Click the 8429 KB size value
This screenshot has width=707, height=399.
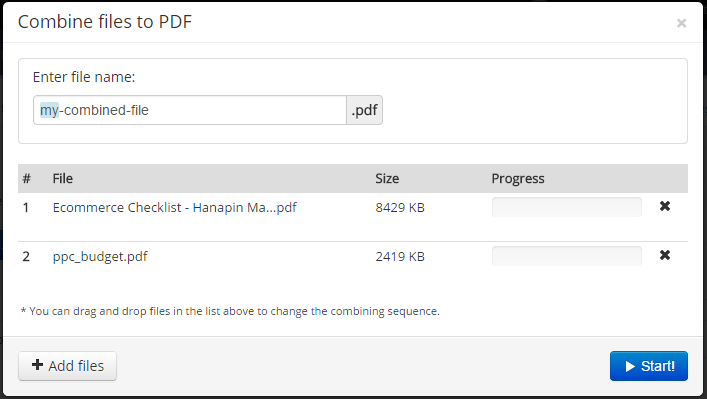coord(400,207)
